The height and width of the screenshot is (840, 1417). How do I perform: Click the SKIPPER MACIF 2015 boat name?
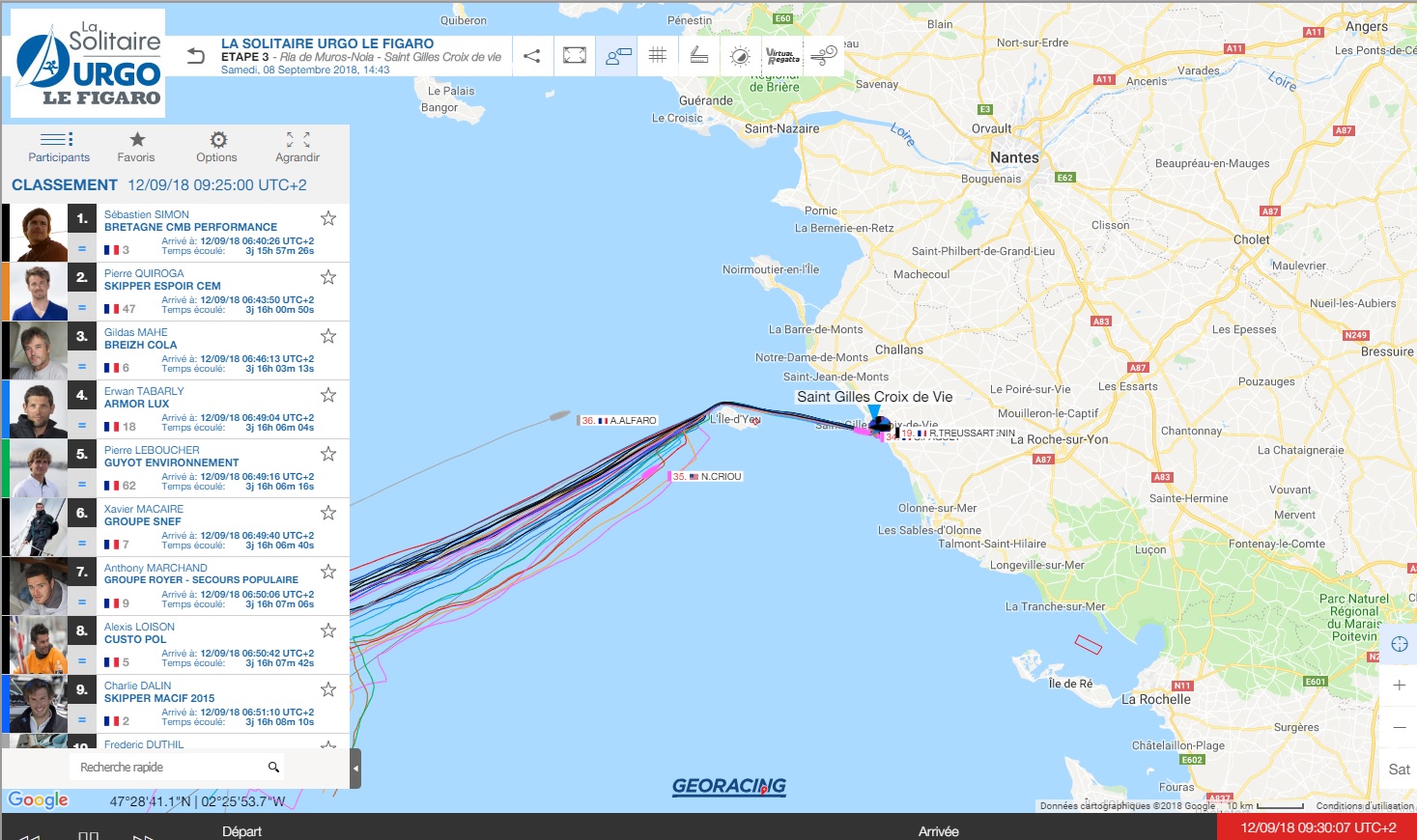tap(159, 698)
